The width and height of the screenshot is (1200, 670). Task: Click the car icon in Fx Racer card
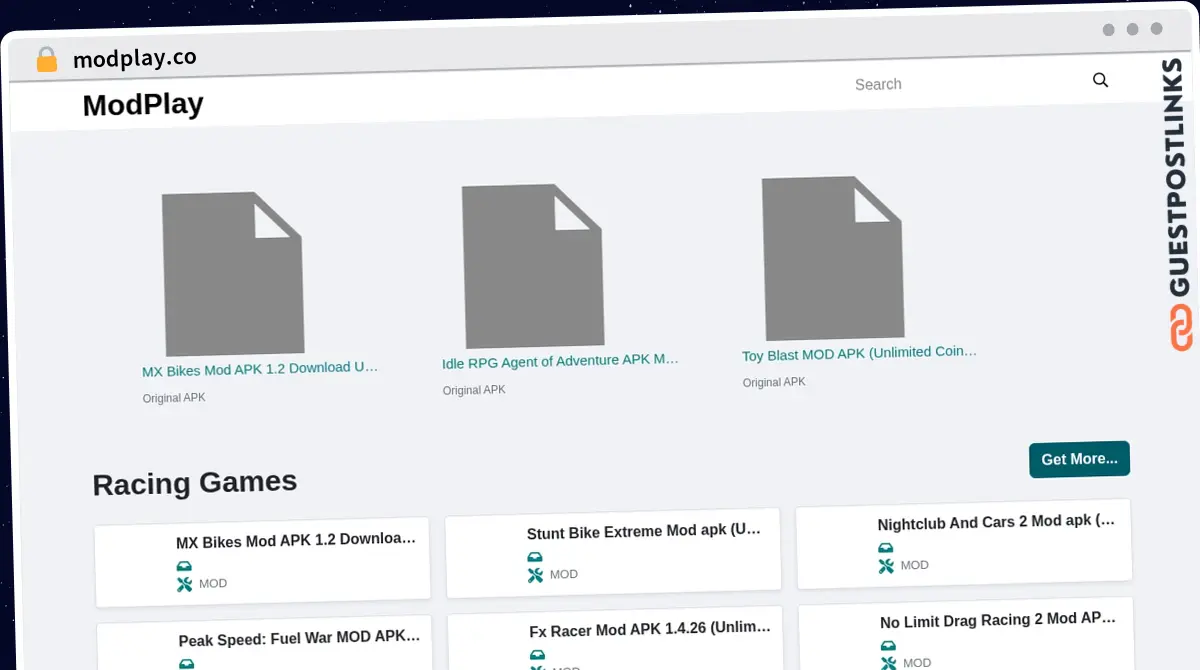(537, 654)
